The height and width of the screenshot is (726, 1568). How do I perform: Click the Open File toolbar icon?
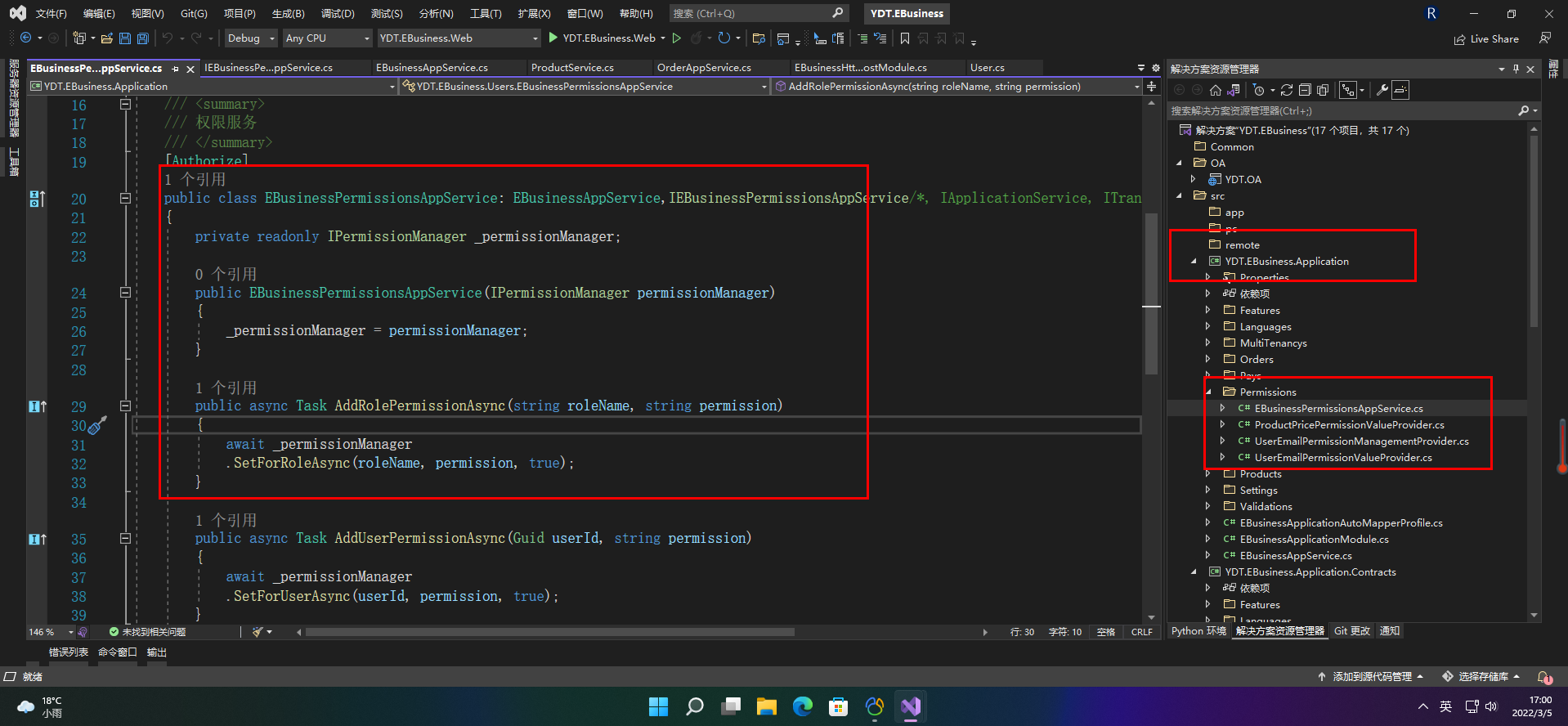coord(108,38)
